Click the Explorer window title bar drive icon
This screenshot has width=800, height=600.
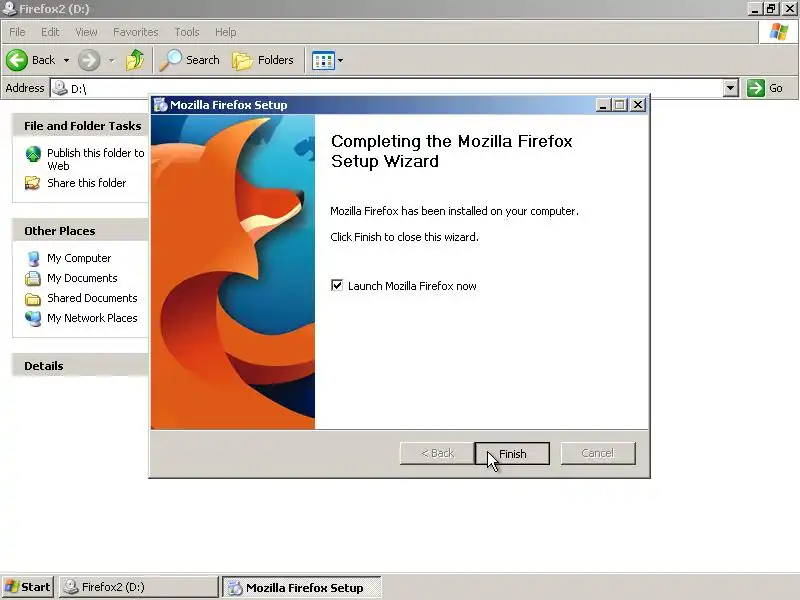click(9, 8)
